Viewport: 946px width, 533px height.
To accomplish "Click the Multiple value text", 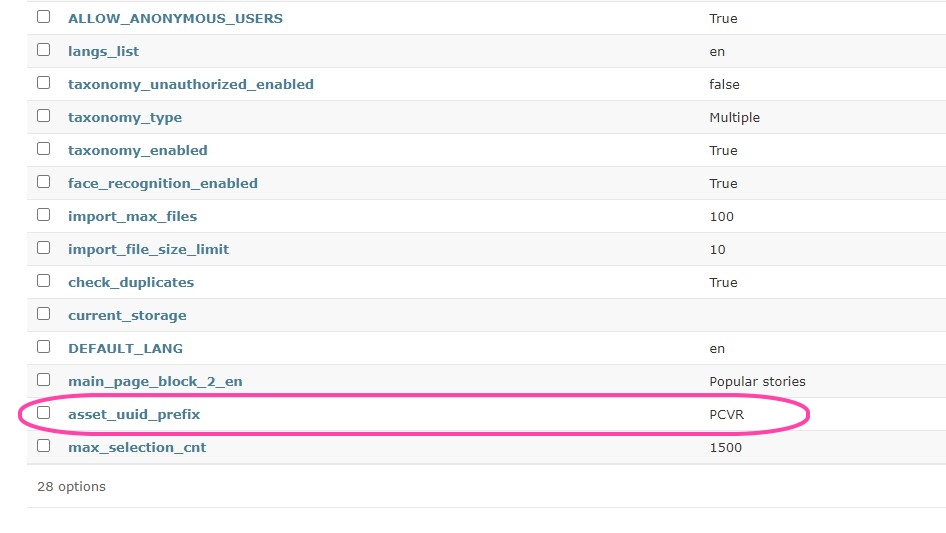I will [x=734, y=118].
